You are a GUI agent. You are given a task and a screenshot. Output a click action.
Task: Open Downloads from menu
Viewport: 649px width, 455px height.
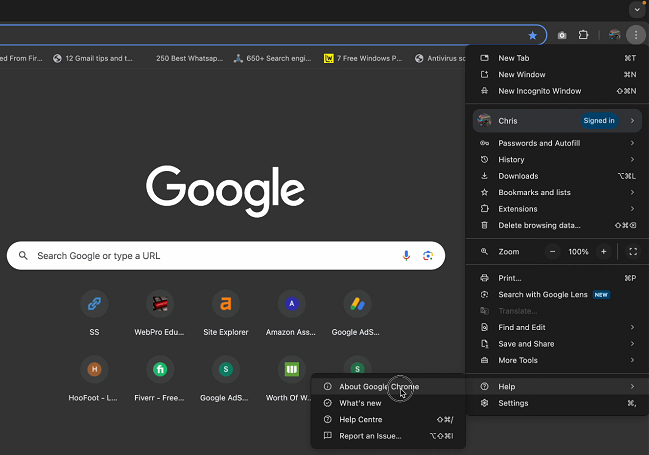(x=557, y=176)
